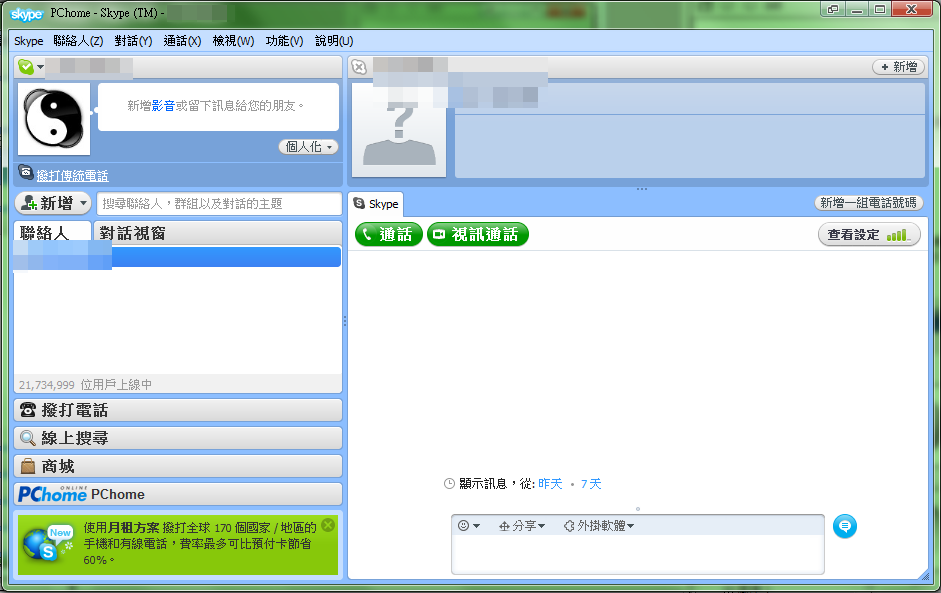Viewport: 941px width, 593px height.
Task: Open the 檢視(W) menu
Action: (x=233, y=41)
